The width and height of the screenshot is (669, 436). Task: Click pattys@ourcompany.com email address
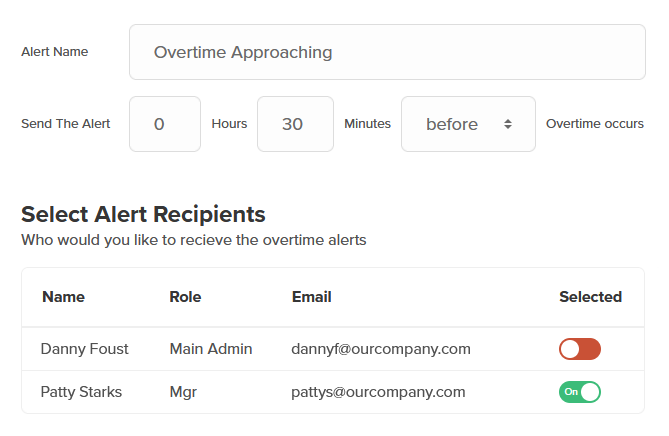pyautogui.click(x=379, y=392)
